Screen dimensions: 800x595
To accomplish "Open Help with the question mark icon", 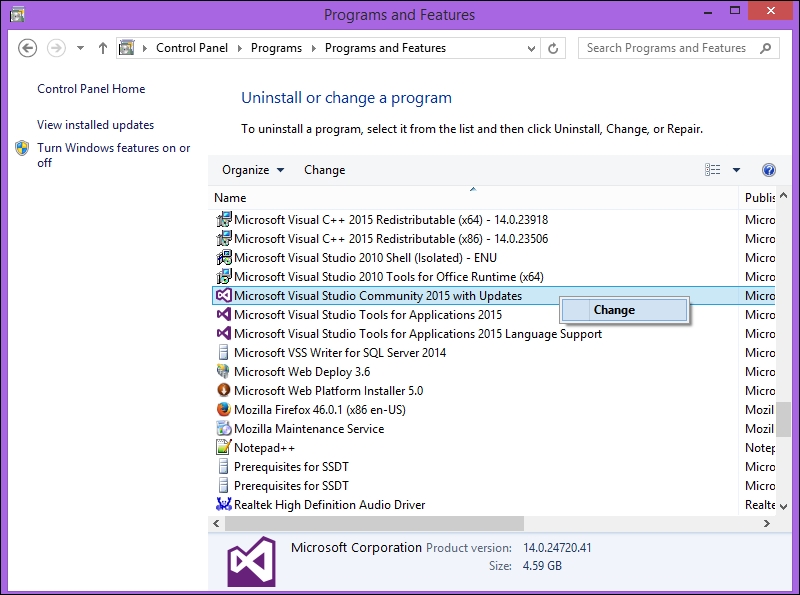I will point(768,170).
